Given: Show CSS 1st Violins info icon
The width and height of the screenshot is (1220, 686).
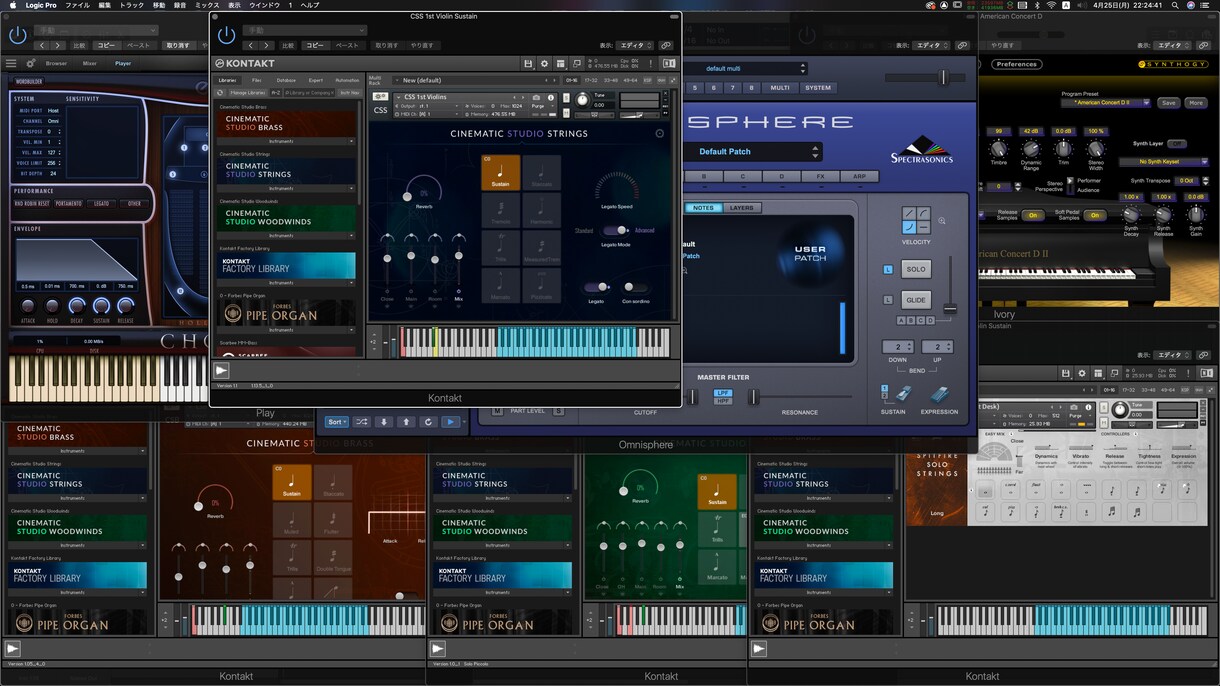Looking at the screenshot, I should (x=550, y=97).
